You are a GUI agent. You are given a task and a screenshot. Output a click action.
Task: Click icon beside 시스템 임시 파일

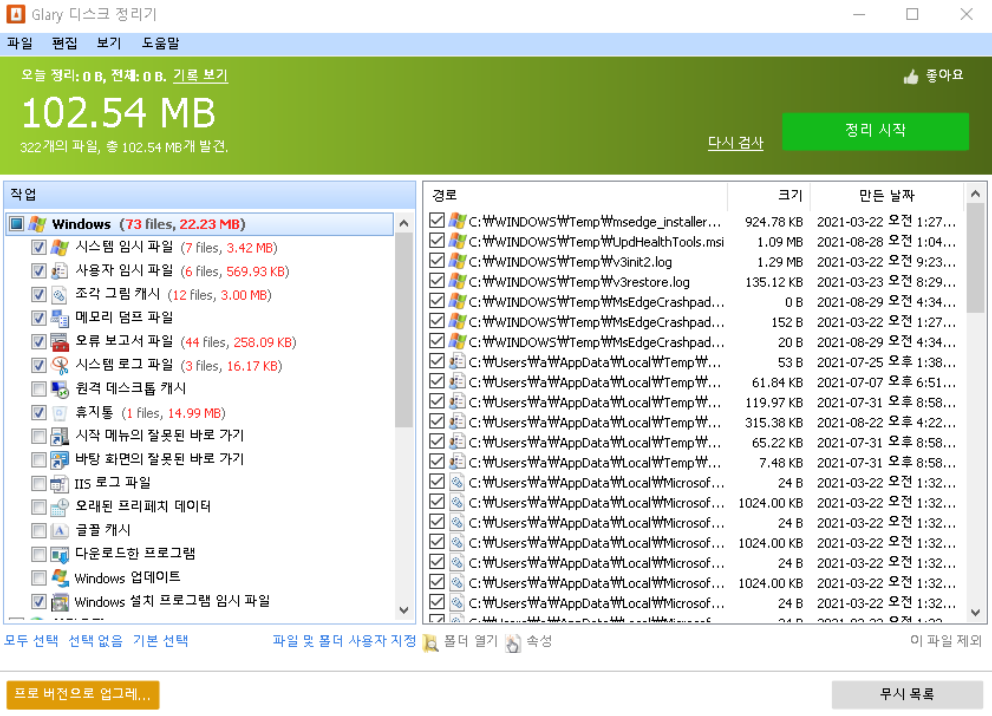60,247
